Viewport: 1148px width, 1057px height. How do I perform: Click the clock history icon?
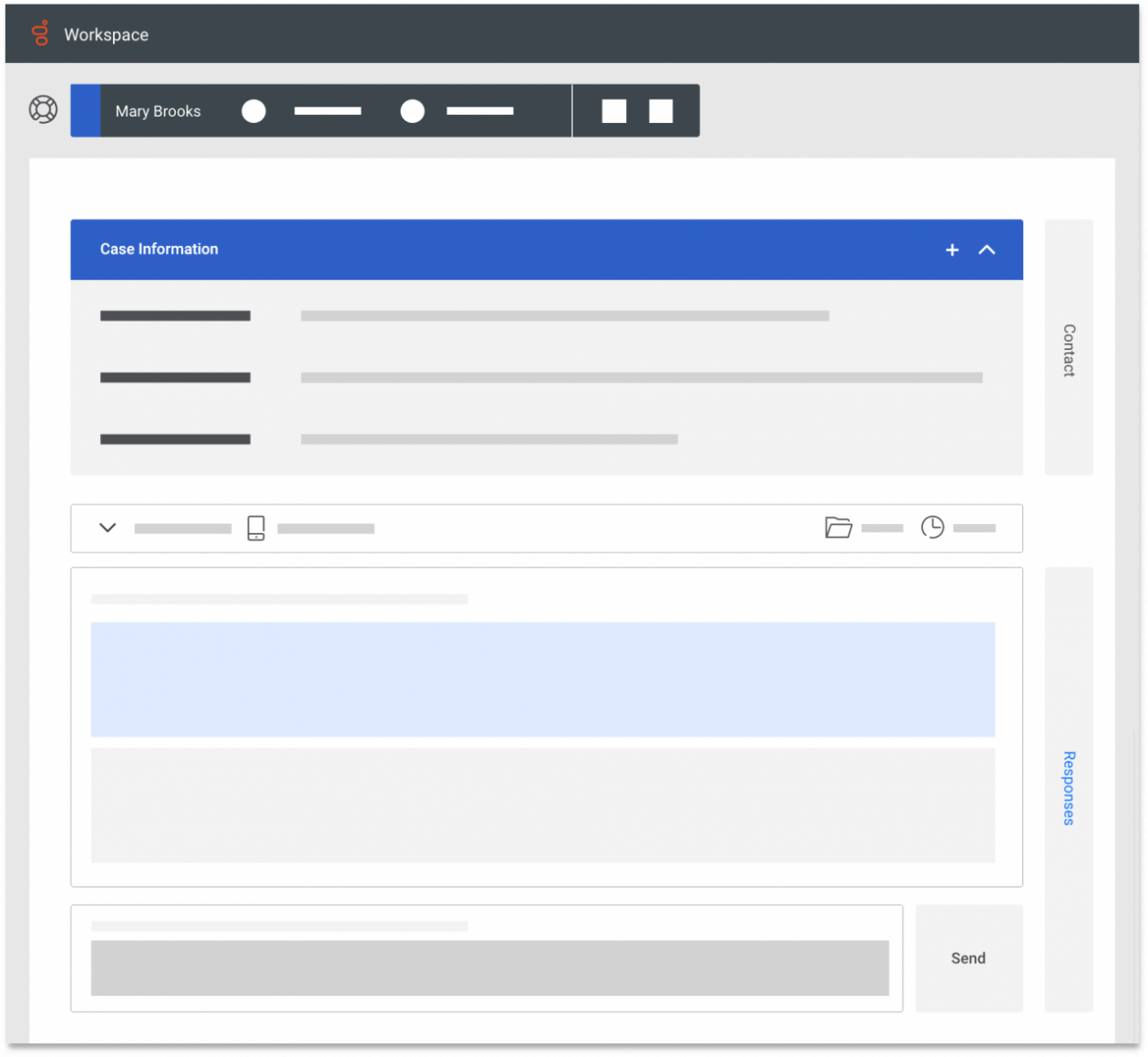pyautogui.click(x=932, y=527)
